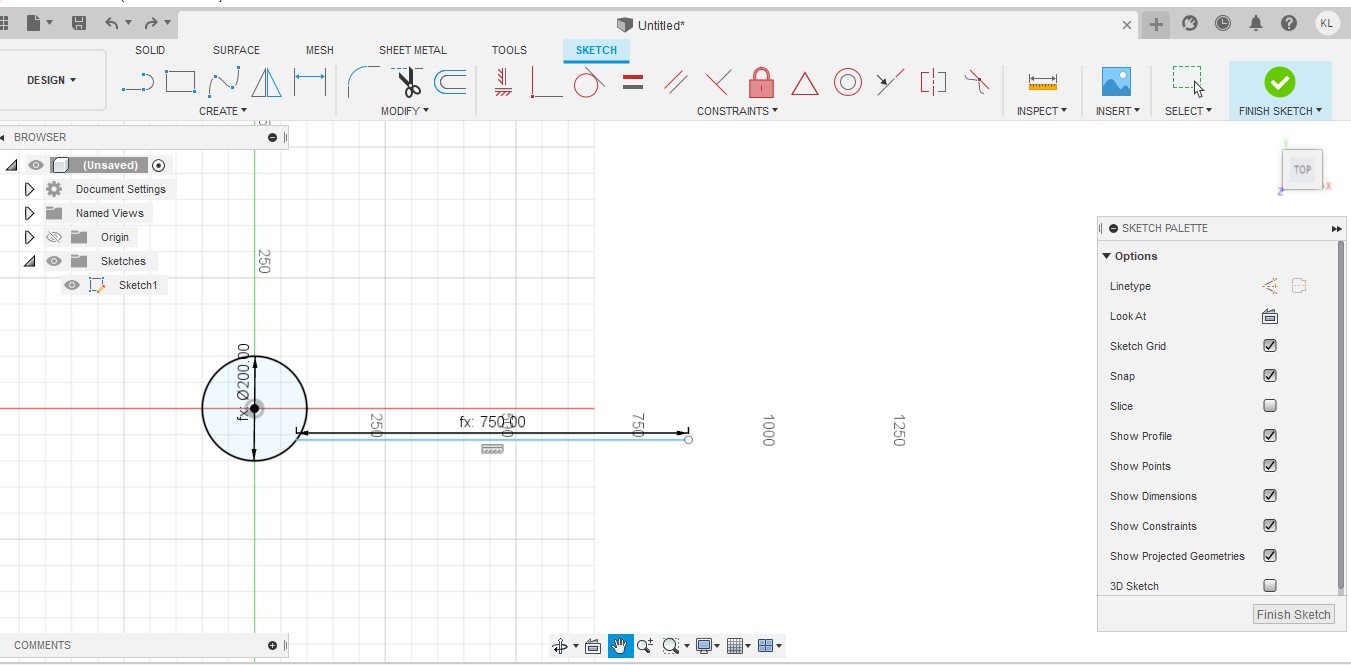This screenshot has width=1351, height=665.
Task: Switch to the MESH tab
Action: click(x=320, y=50)
